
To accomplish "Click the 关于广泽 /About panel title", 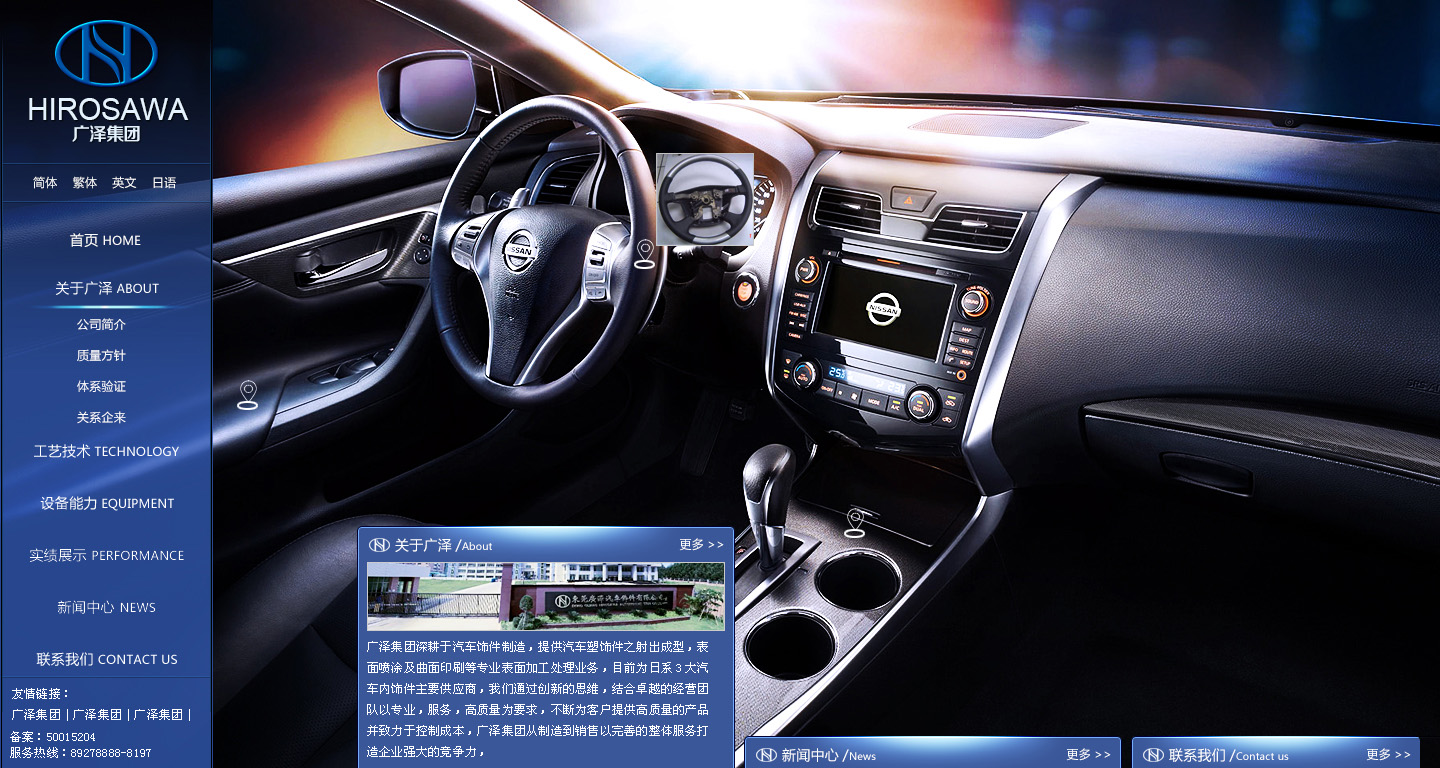I will tap(443, 545).
